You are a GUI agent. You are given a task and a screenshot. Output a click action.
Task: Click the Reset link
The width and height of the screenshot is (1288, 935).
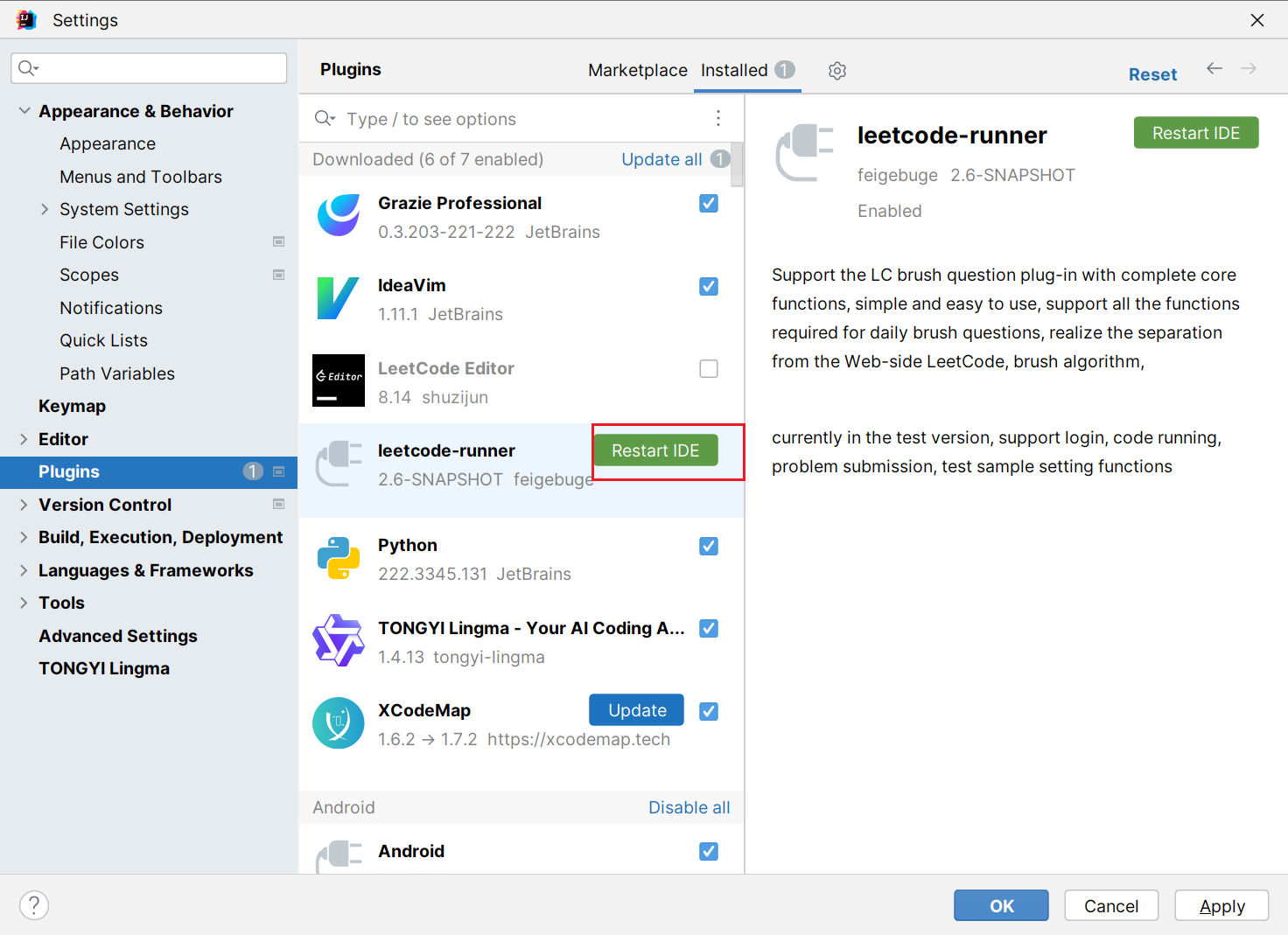point(1152,74)
